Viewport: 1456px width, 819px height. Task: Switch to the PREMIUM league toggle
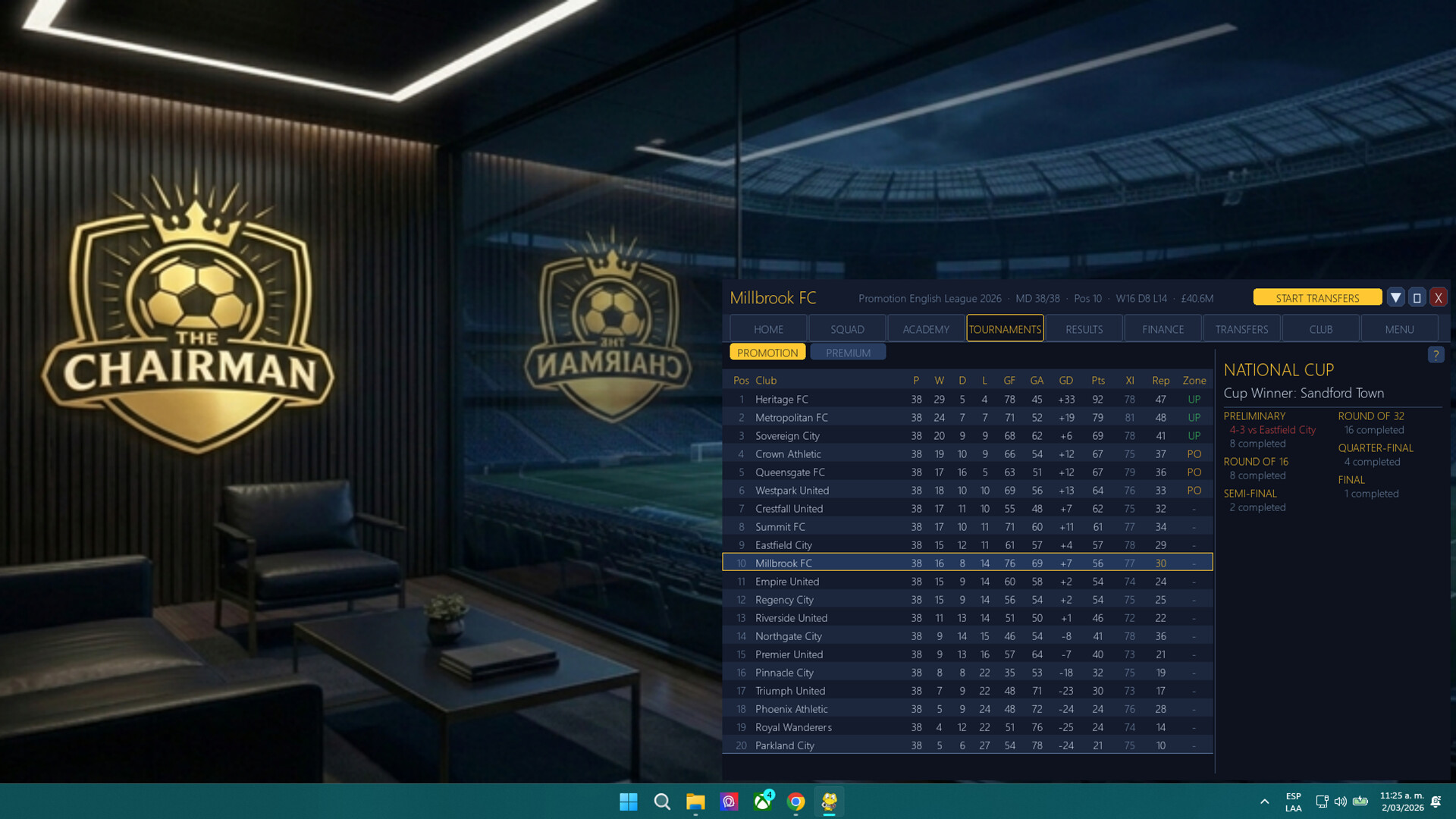coord(847,353)
